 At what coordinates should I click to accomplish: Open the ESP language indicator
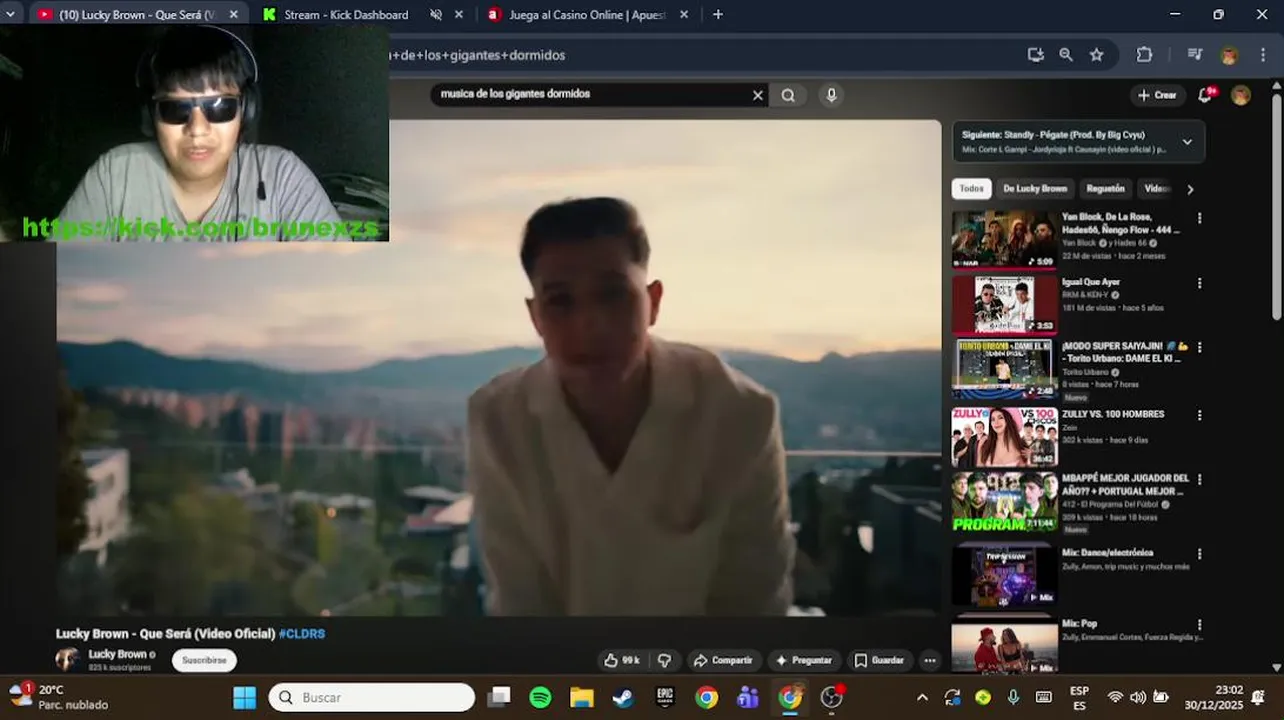(x=1079, y=697)
